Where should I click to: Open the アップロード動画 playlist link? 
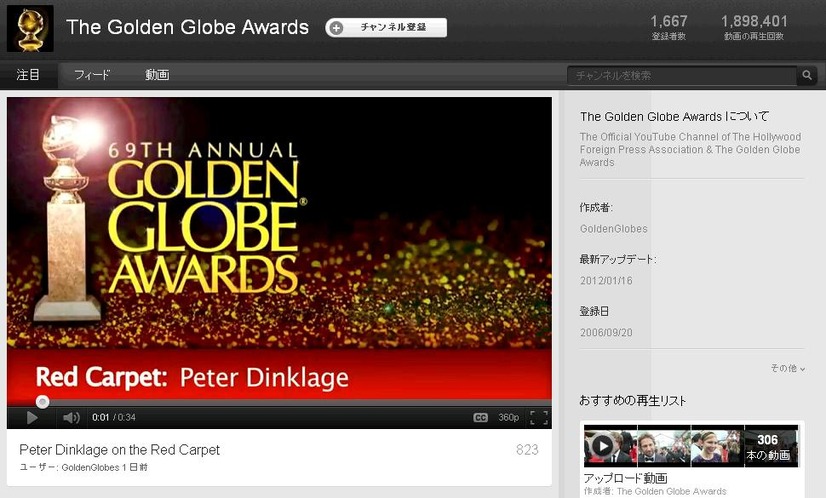[625, 478]
